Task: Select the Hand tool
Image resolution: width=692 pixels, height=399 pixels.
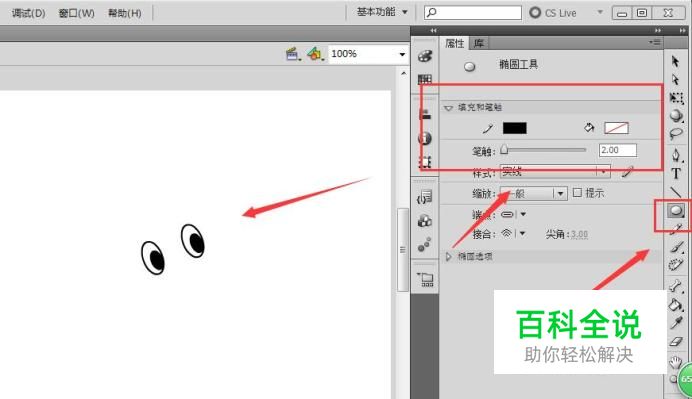Action: click(x=675, y=362)
